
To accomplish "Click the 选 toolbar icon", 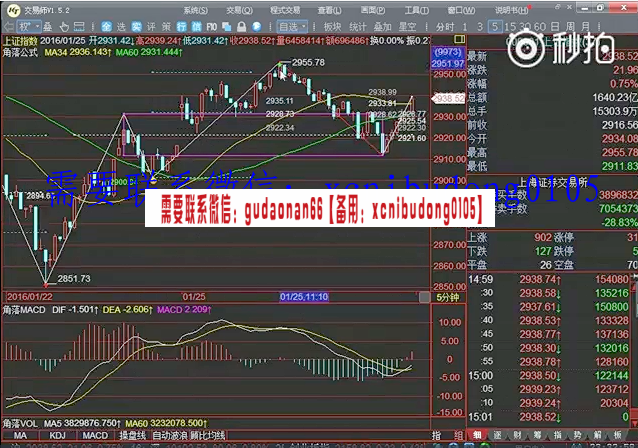I will (x=121, y=27).
